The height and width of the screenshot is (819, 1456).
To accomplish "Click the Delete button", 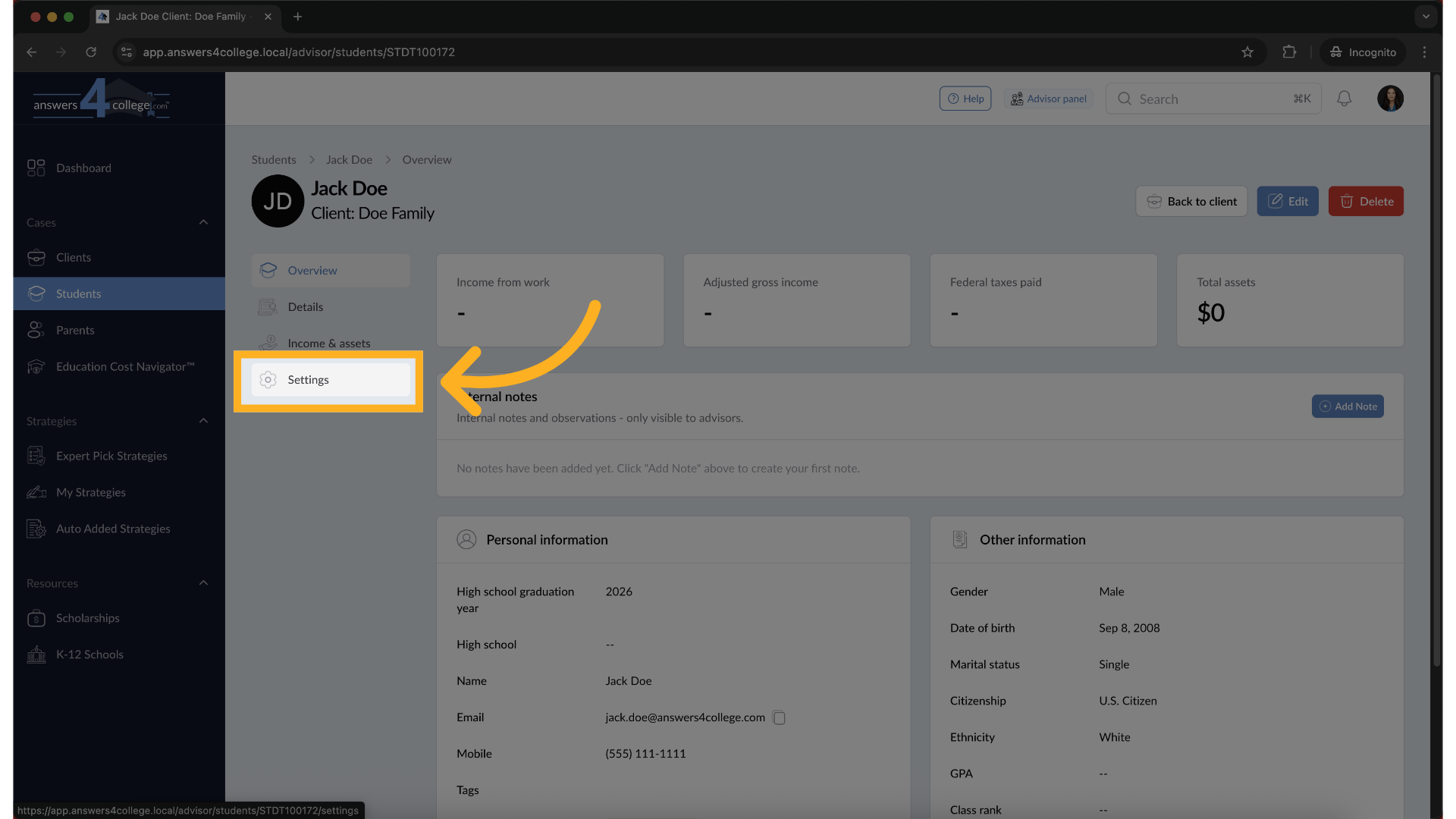I will click(x=1366, y=201).
